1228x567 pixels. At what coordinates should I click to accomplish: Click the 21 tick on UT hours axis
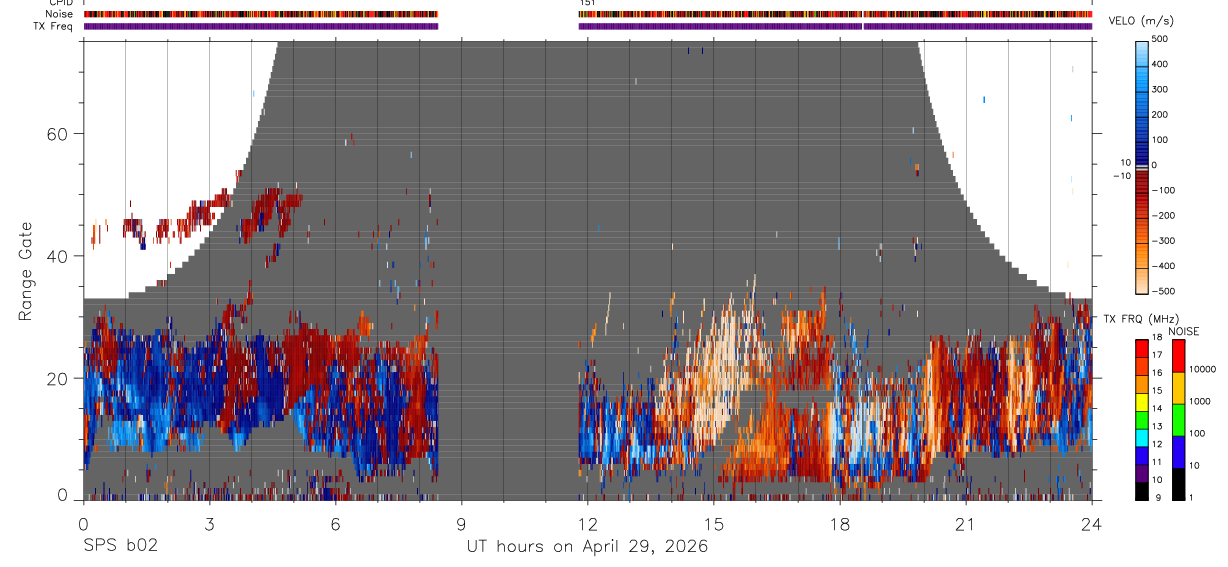965,523
